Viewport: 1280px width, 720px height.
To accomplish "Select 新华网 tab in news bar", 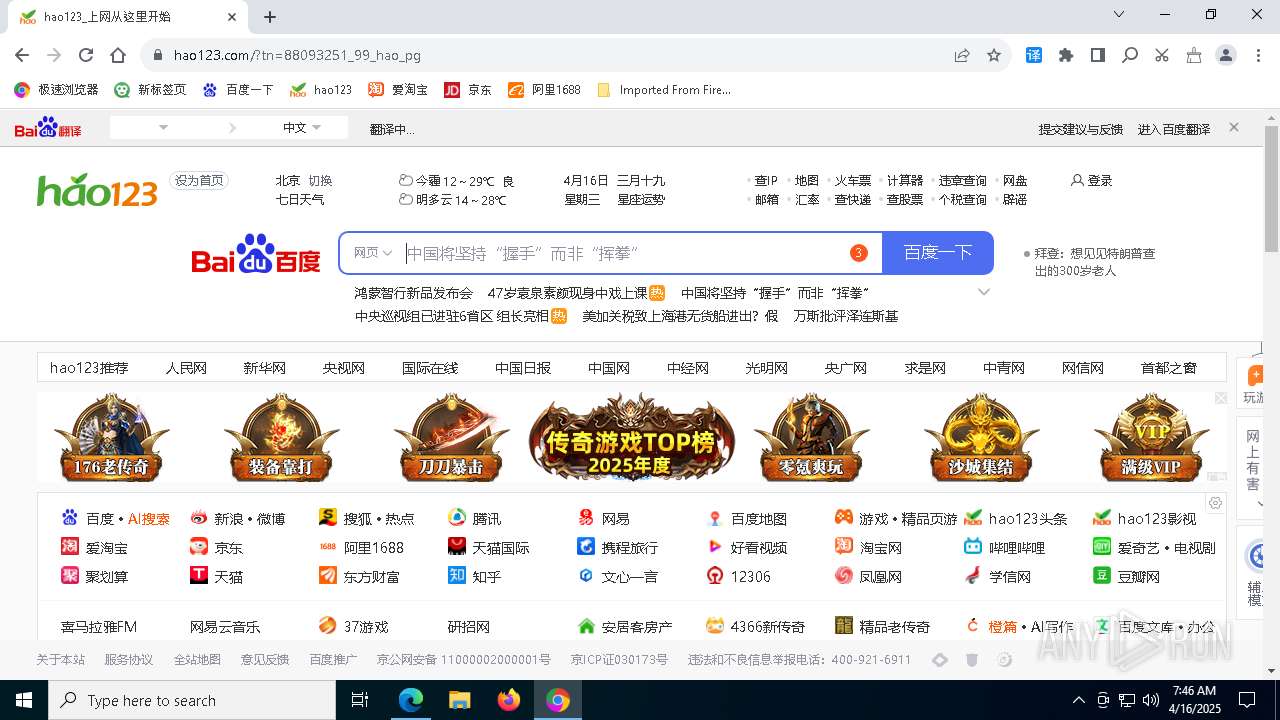I will [264, 367].
